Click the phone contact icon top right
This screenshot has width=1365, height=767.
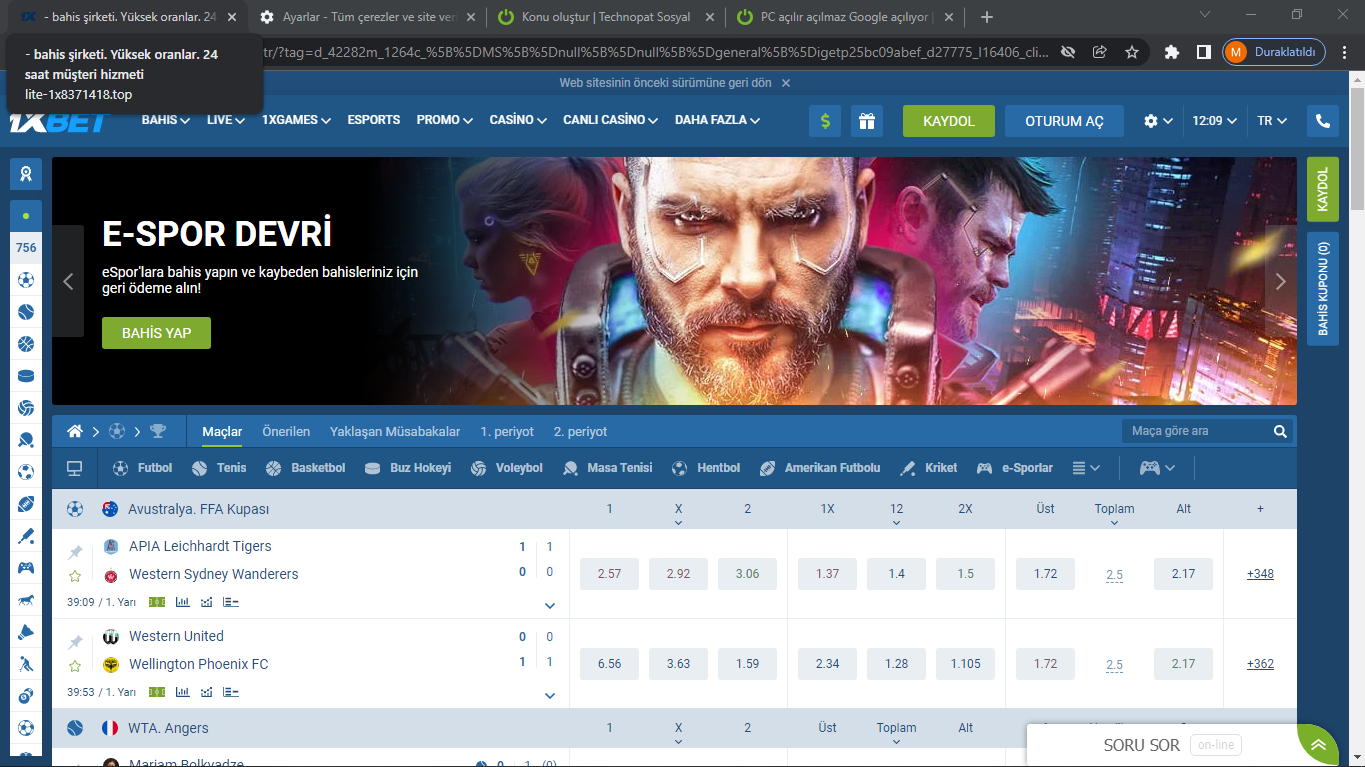pos(1322,120)
